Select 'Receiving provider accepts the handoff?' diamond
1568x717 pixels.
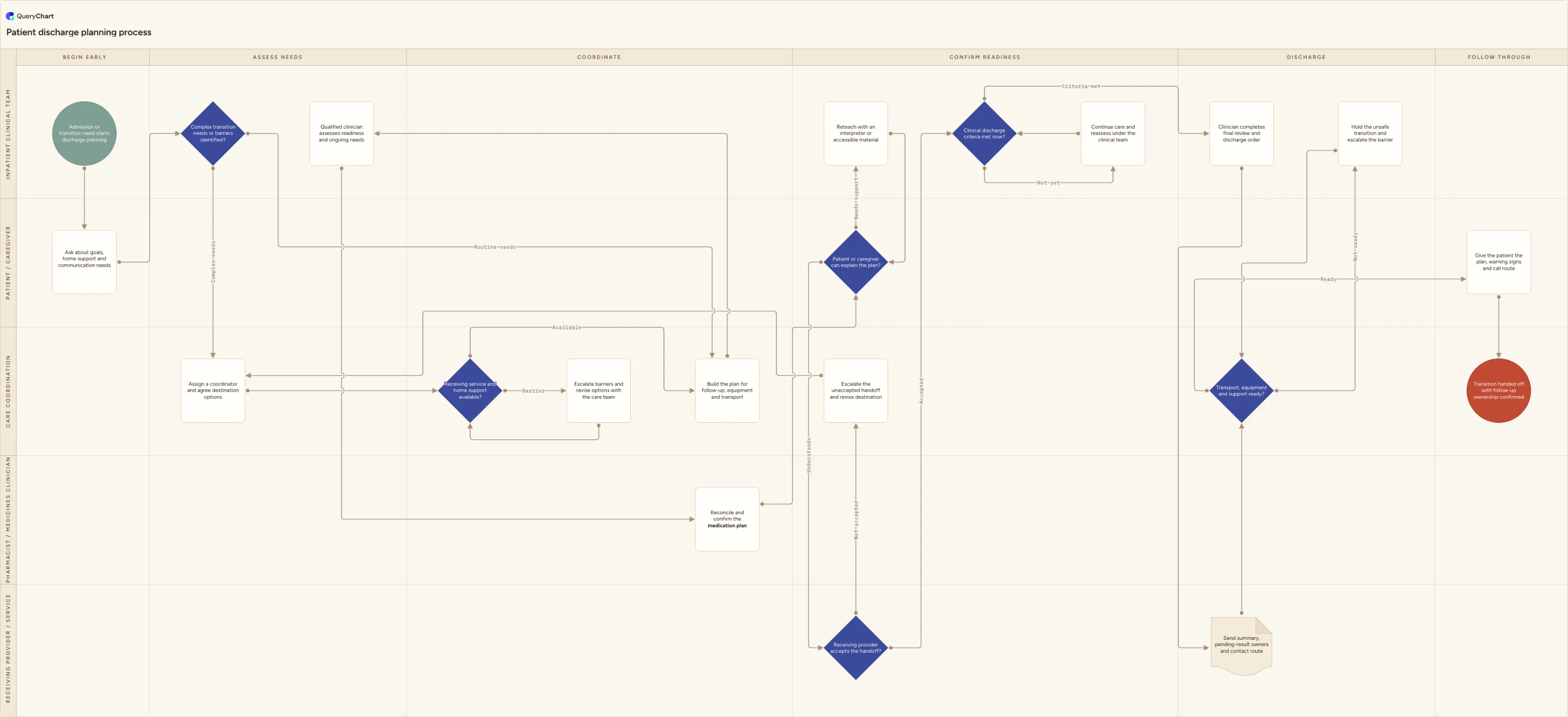click(x=856, y=648)
